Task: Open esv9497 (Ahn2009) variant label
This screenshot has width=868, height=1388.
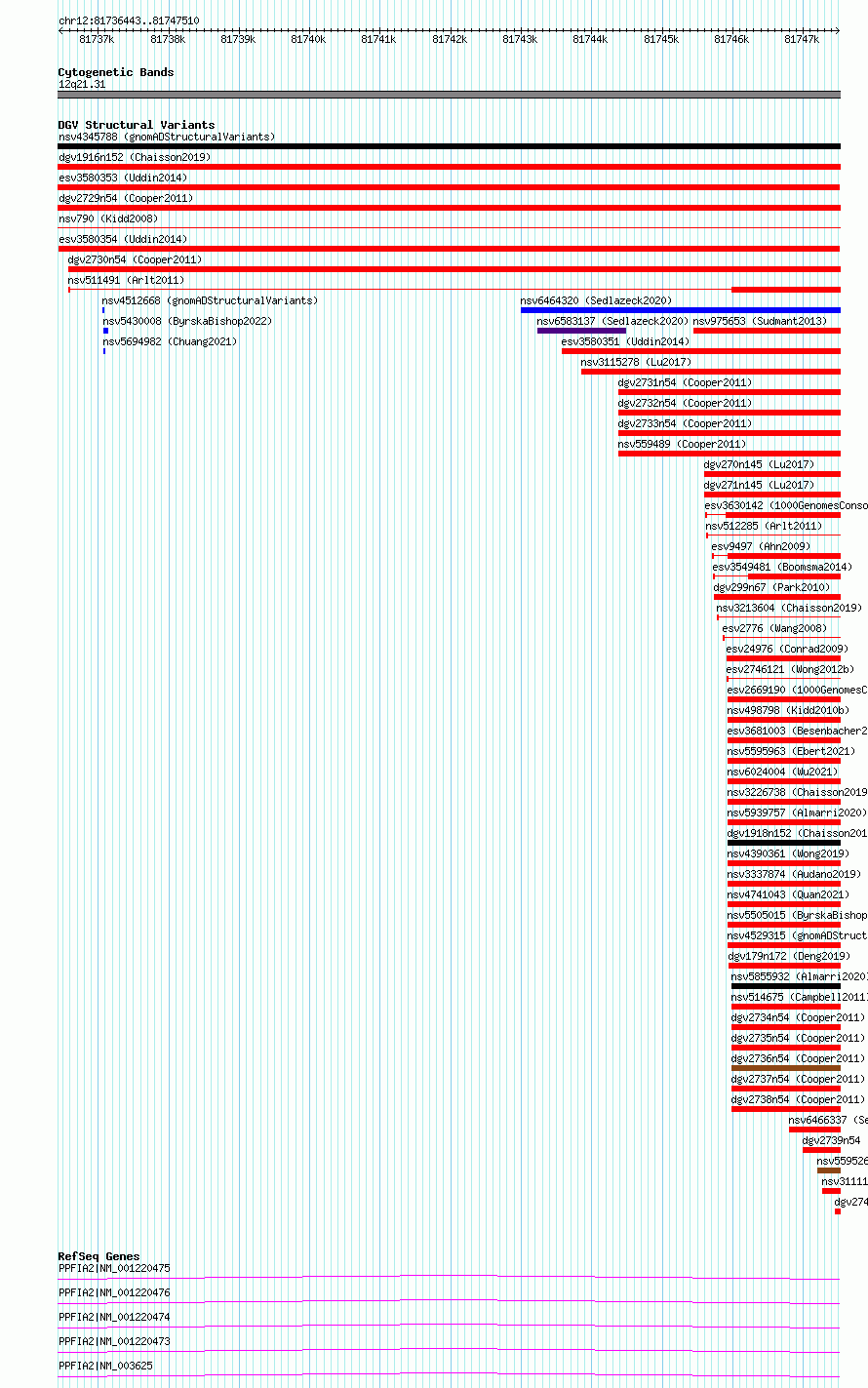Action: pos(760,546)
